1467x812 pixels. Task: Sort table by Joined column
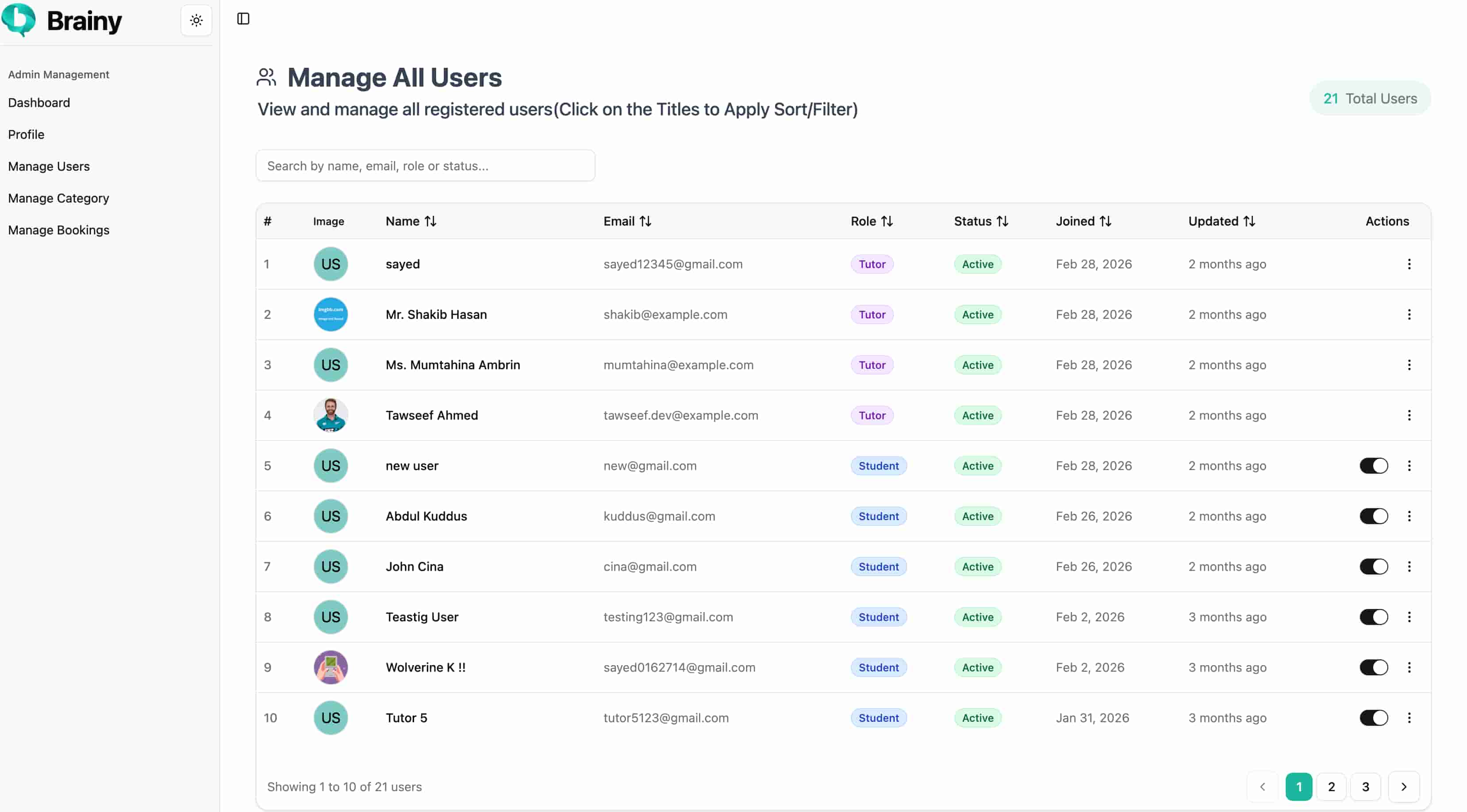[1084, 221]
